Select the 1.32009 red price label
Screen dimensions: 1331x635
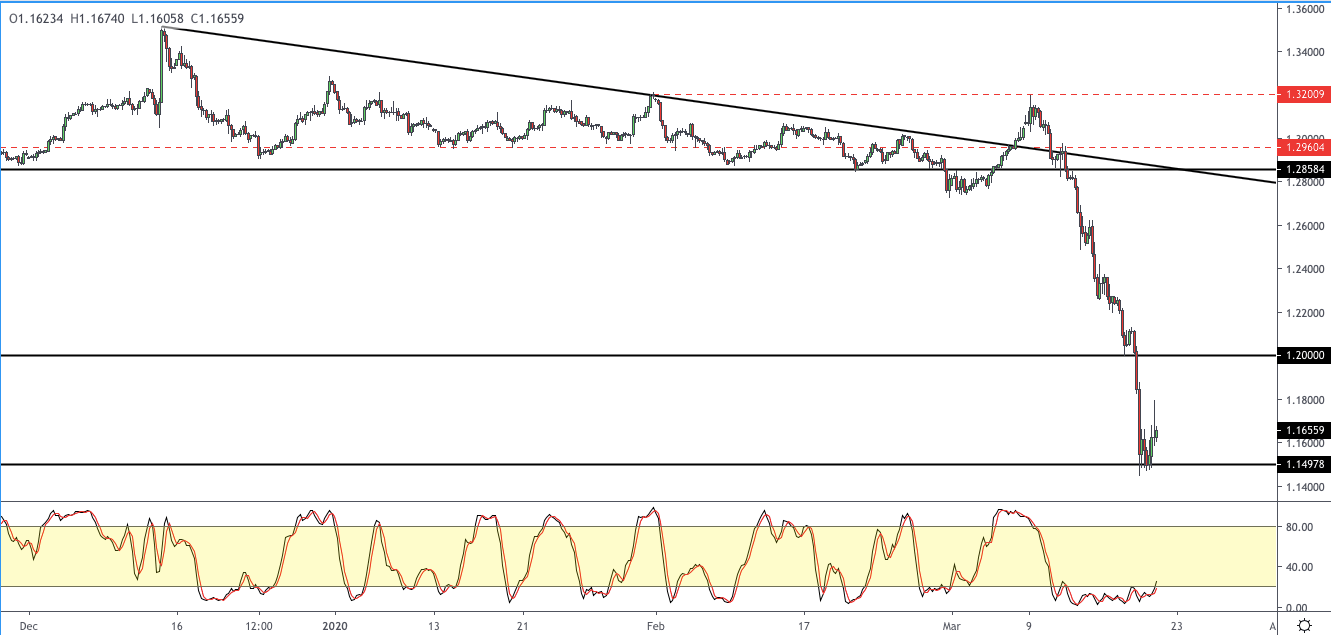coord(1305,95)
